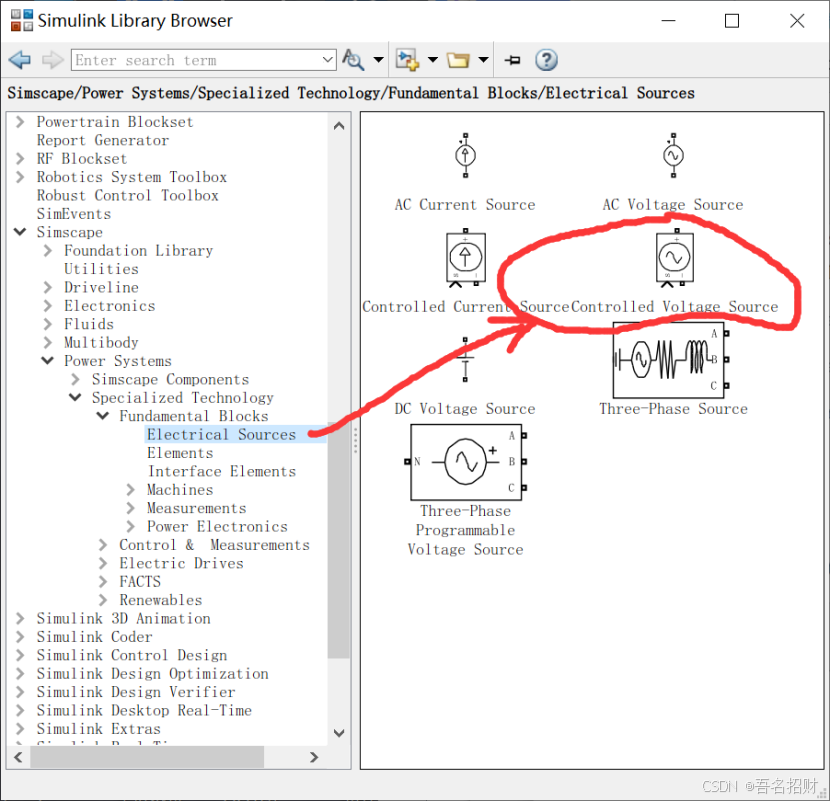Viewport: 830px width, 802px height.
Task: Select Multibody library entry
Action: [101, 342]
